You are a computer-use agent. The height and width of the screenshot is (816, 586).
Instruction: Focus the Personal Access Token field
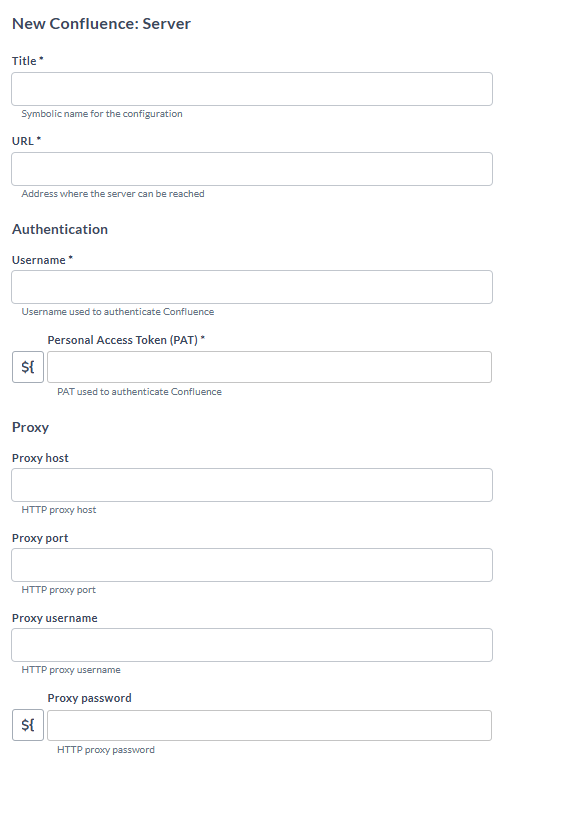point(270,367)
